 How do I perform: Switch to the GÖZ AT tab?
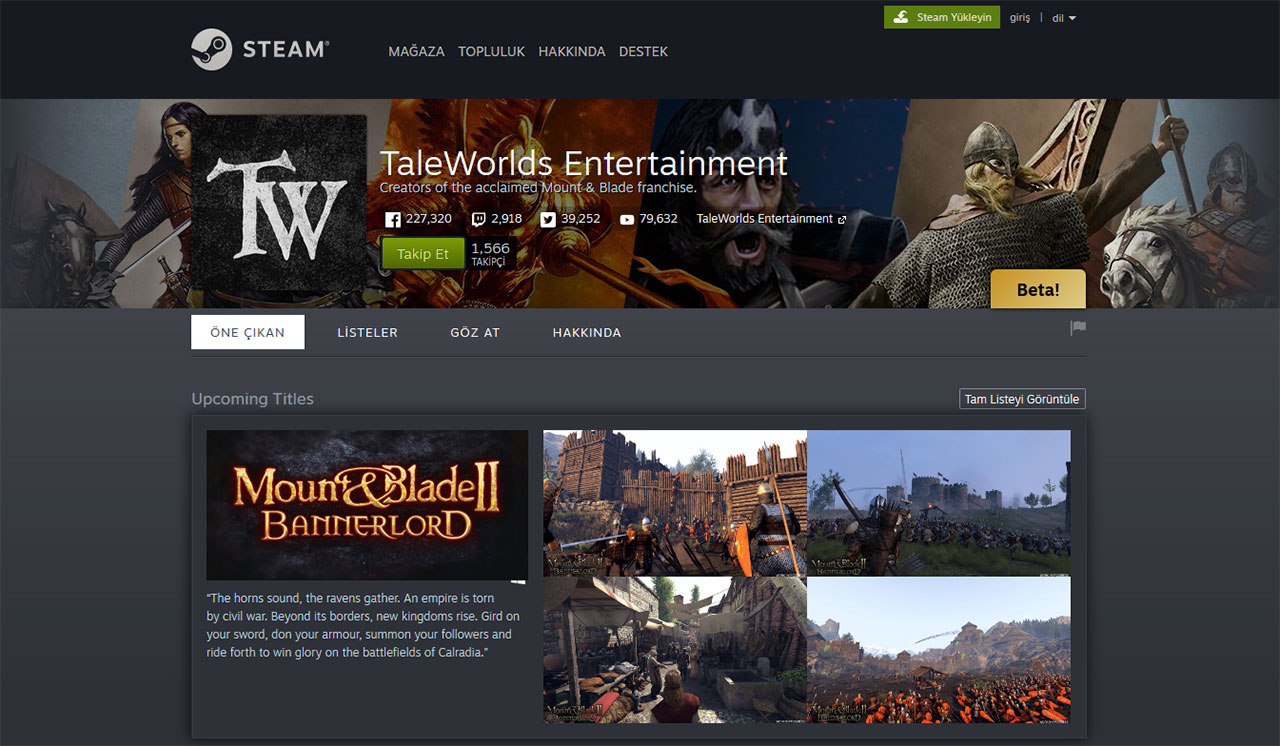pyautogui.click(x=475, y=332)
